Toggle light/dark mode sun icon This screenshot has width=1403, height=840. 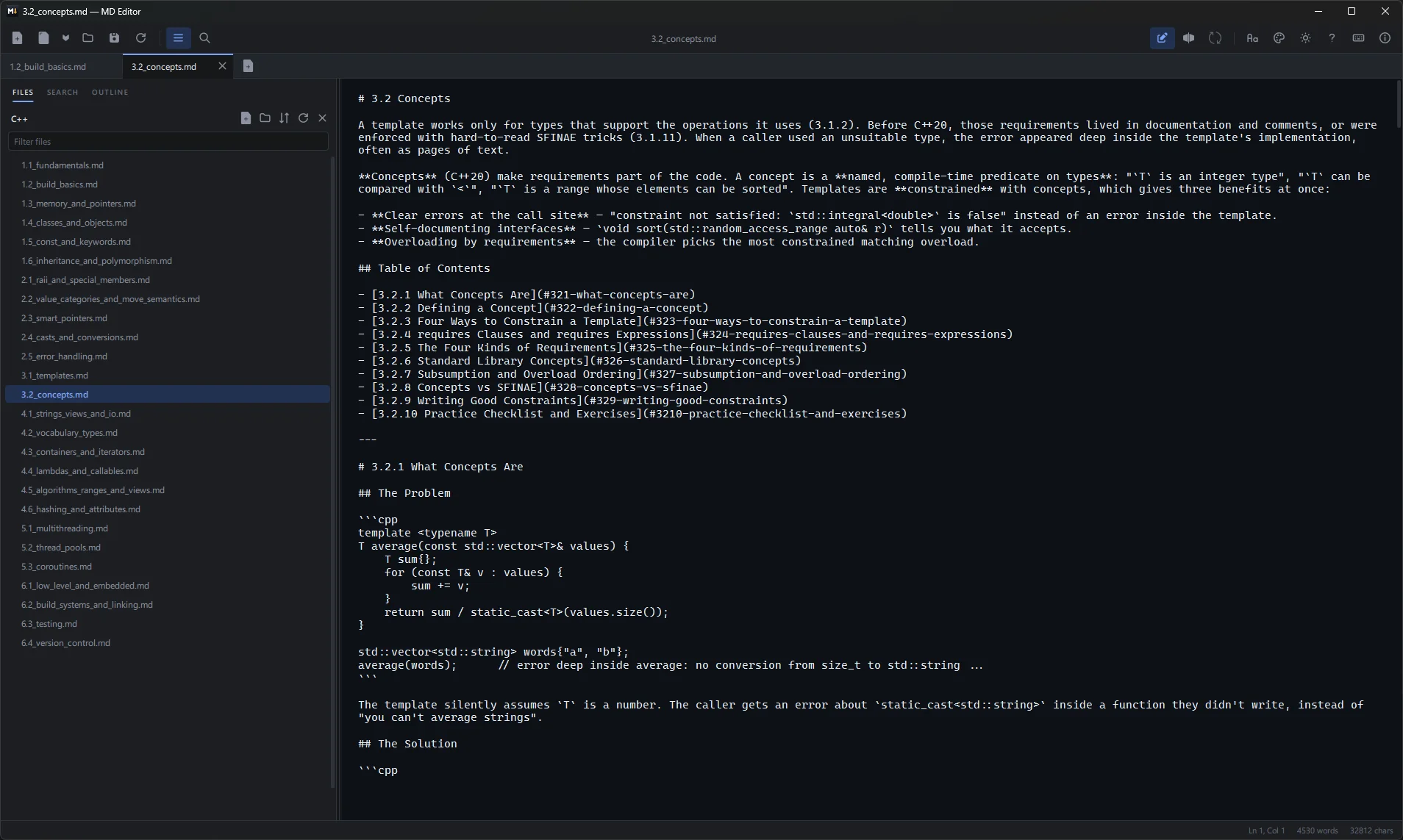pos(1305,38)
